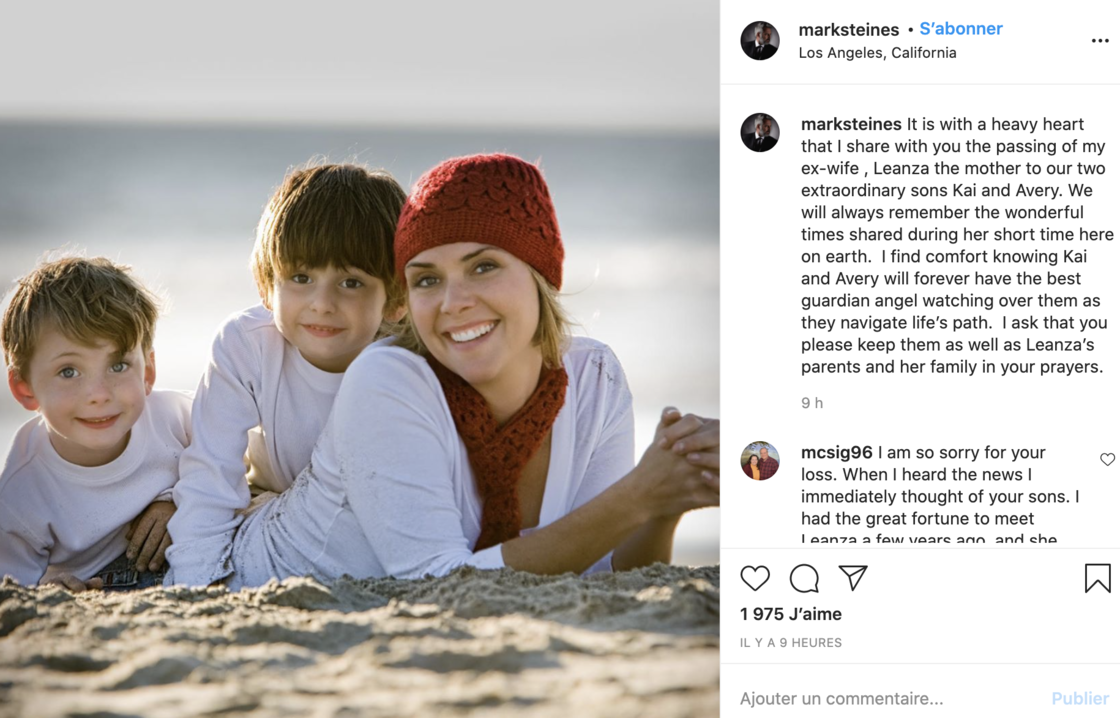Open marksteines avatar beside caption
This screenshot has height=718, width=1120.
(x=760, y=132)
